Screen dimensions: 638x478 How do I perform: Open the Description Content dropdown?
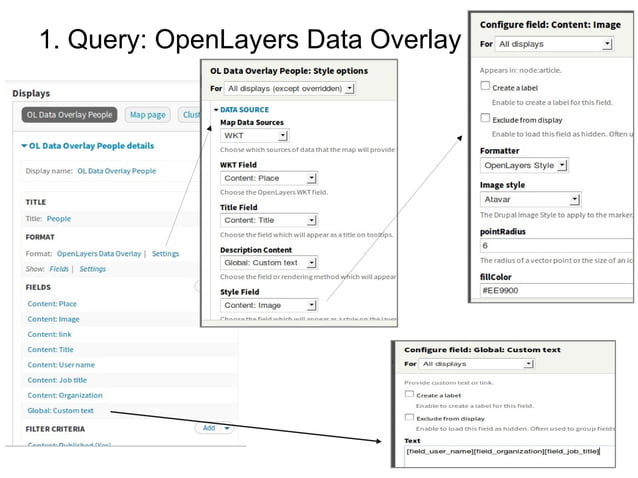(269, 263)
